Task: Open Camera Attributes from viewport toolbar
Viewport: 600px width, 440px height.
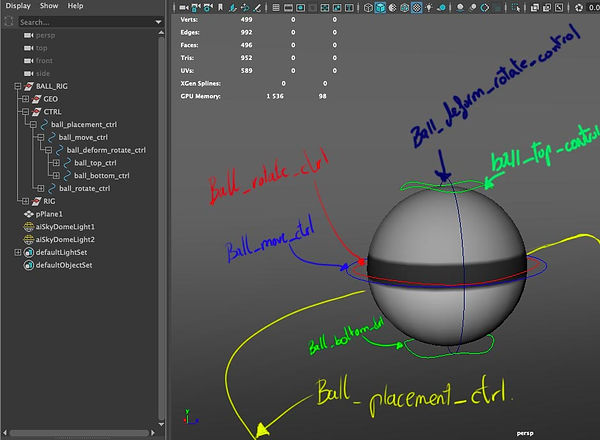Action: coord(208,7)
